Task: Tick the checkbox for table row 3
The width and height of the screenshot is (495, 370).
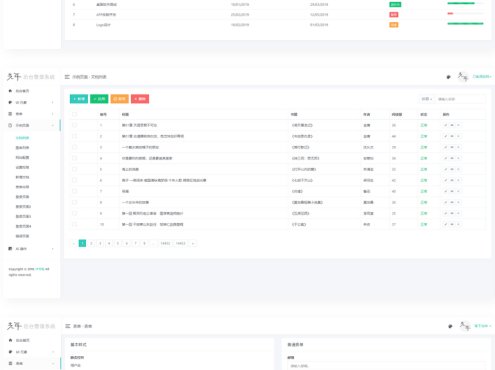Action: click(74, 147)
